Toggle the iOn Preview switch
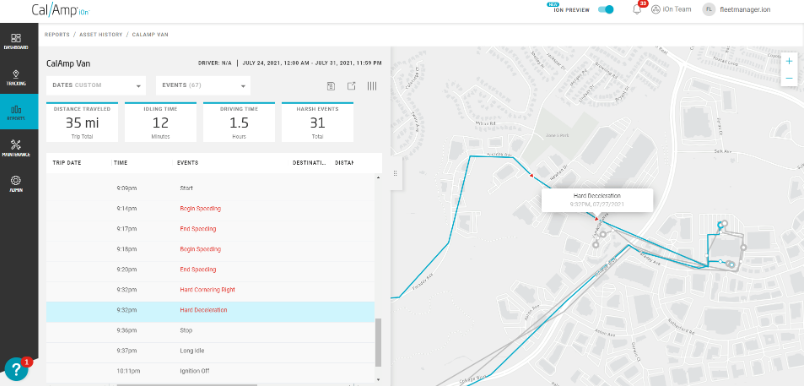The height and width of the screenshot is (386, 807). [x=606, y=9]
